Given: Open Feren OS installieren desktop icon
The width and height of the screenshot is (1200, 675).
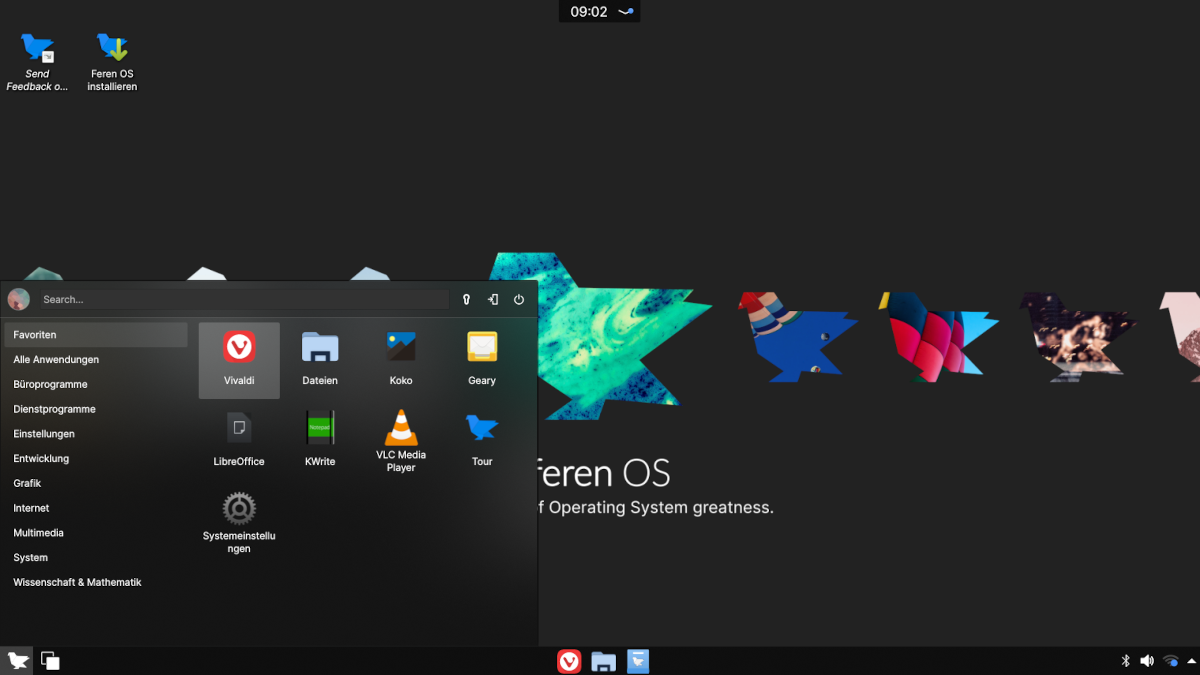Looking at the screenshot, I should [x=112, y=62].
